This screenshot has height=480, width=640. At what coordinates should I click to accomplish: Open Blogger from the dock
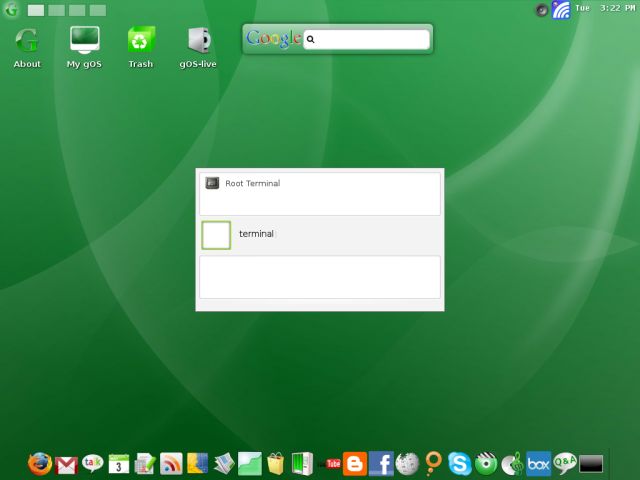[x=355, y=463]
